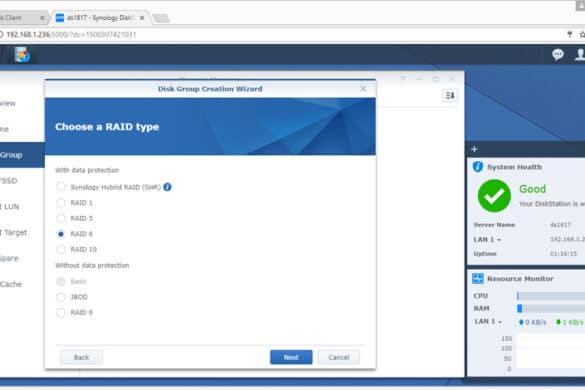Open the Overview sidebar item

point(22,103)
